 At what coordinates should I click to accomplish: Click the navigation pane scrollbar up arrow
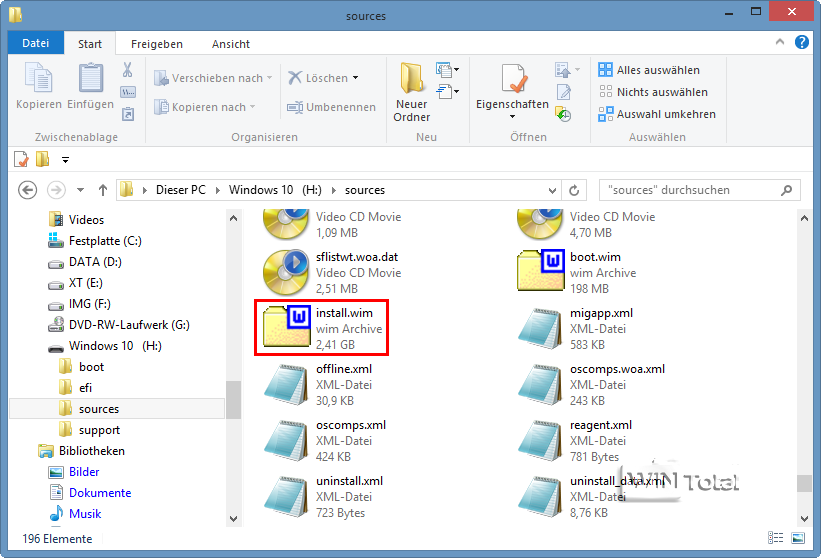click(234, 218)
